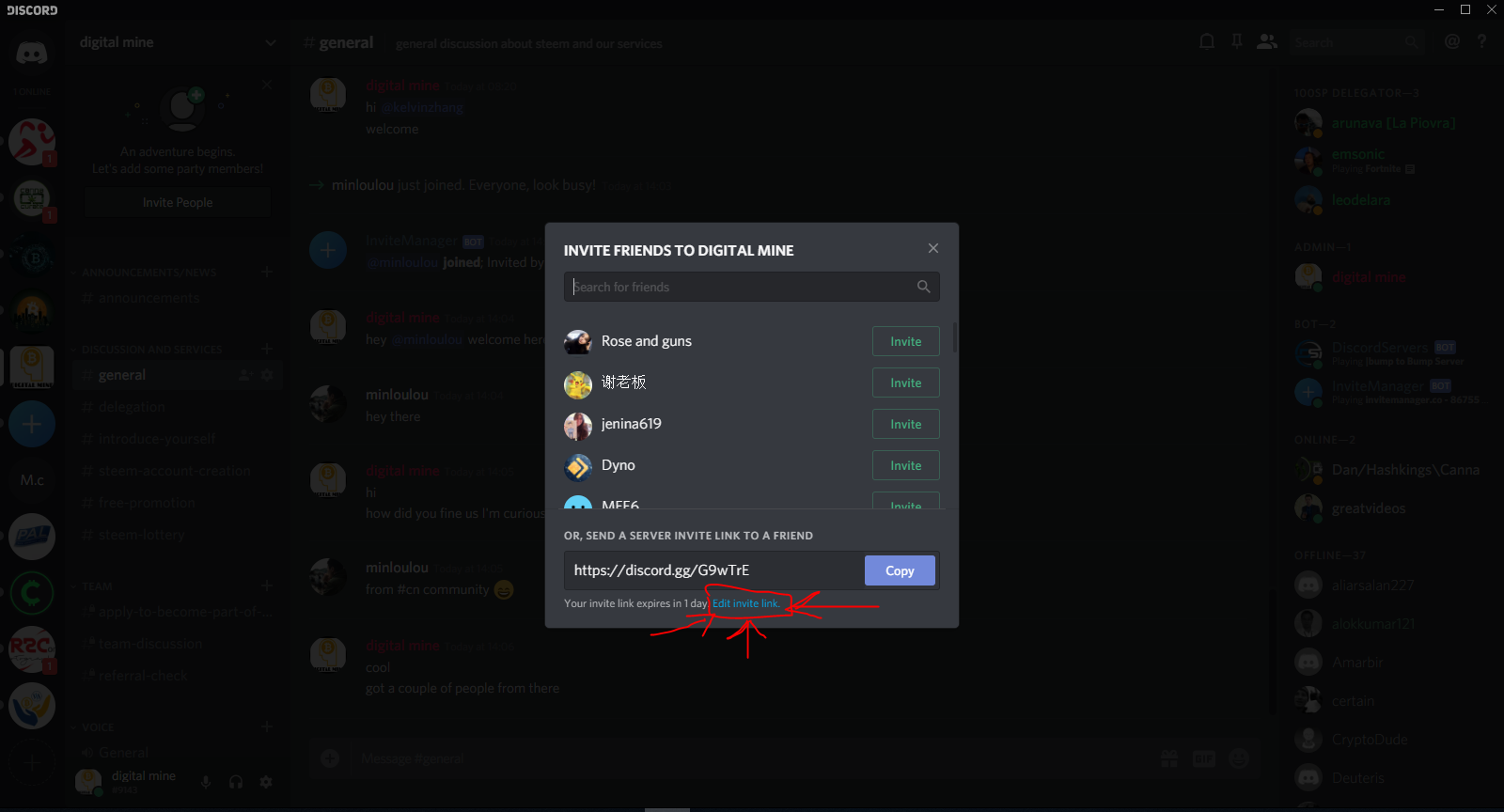Open the R2C server icon
The width and height of the screenshot is (1504, 812).
click(x=32, y=649)
